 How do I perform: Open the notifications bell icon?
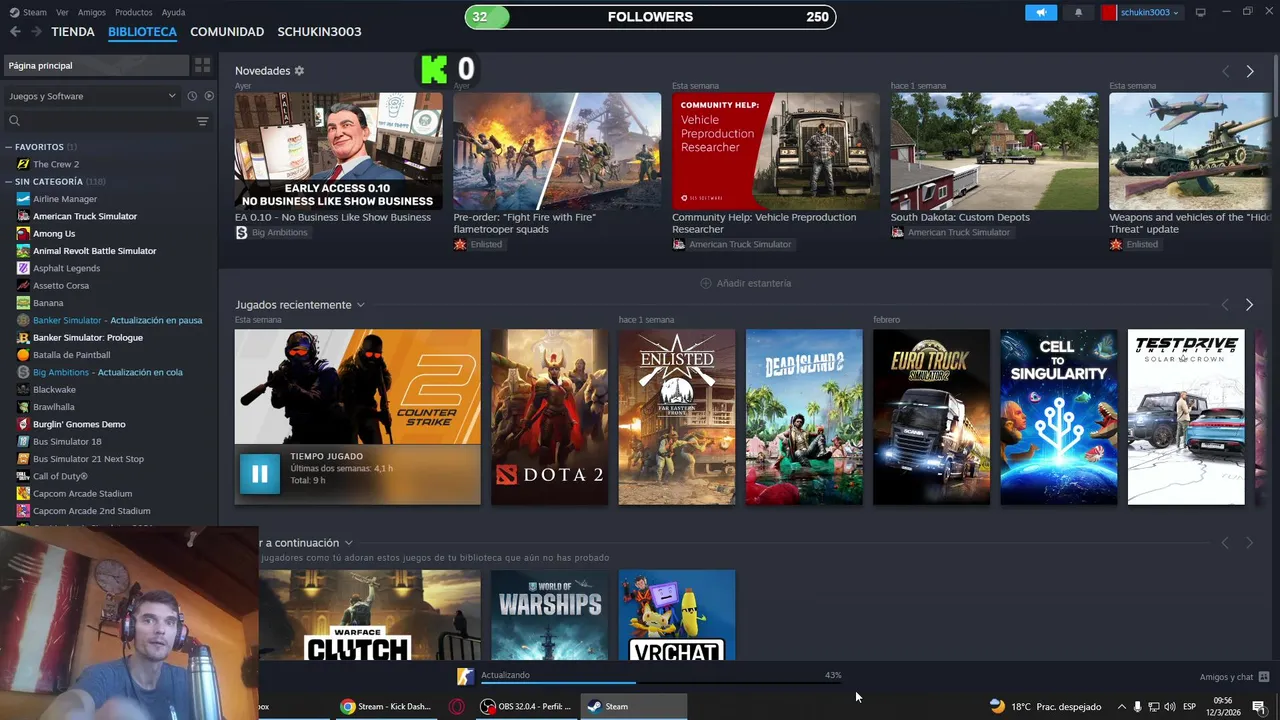click(x=1078, y=13)
